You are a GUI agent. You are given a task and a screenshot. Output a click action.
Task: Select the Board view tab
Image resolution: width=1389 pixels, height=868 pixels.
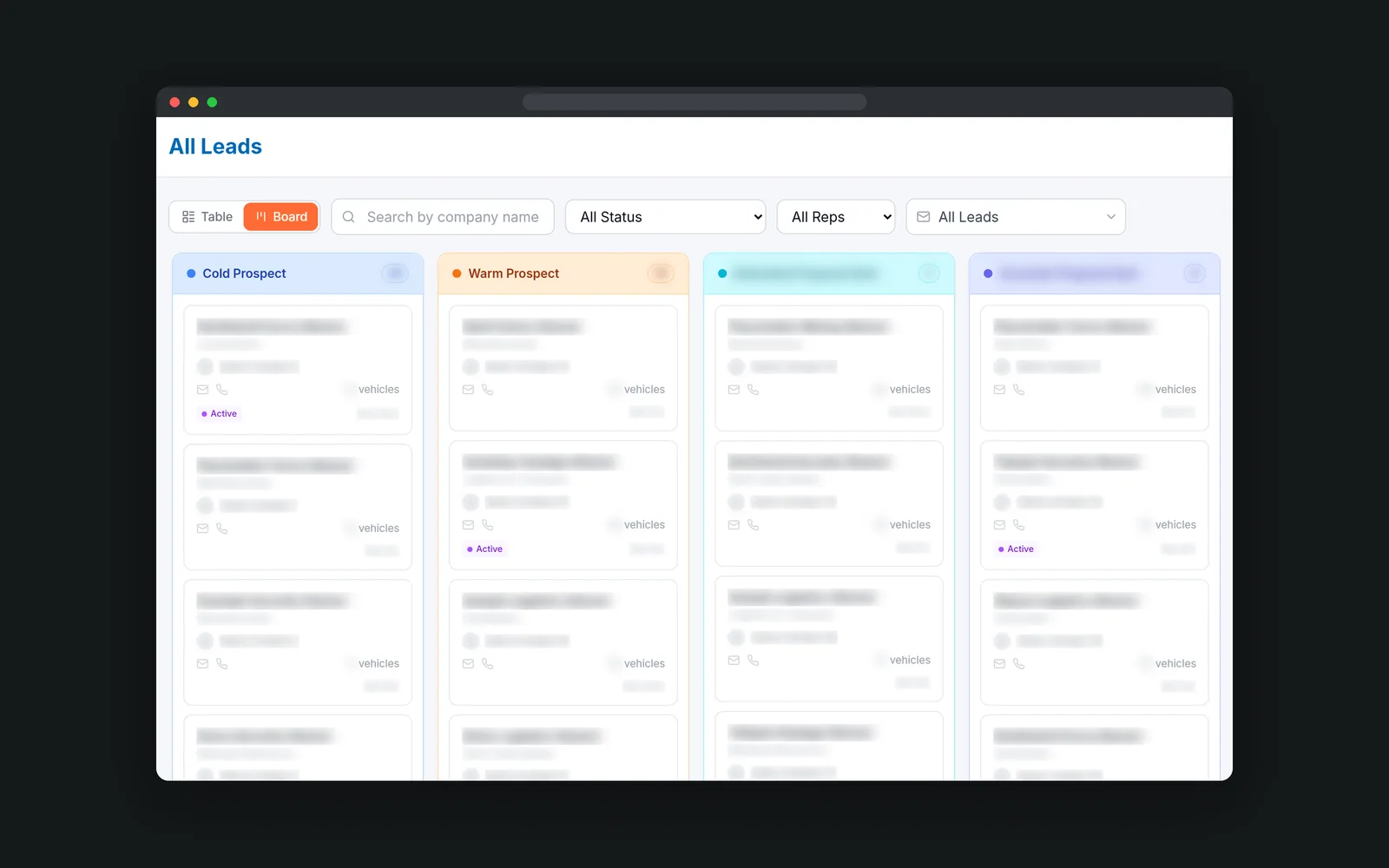click(281, 217)
